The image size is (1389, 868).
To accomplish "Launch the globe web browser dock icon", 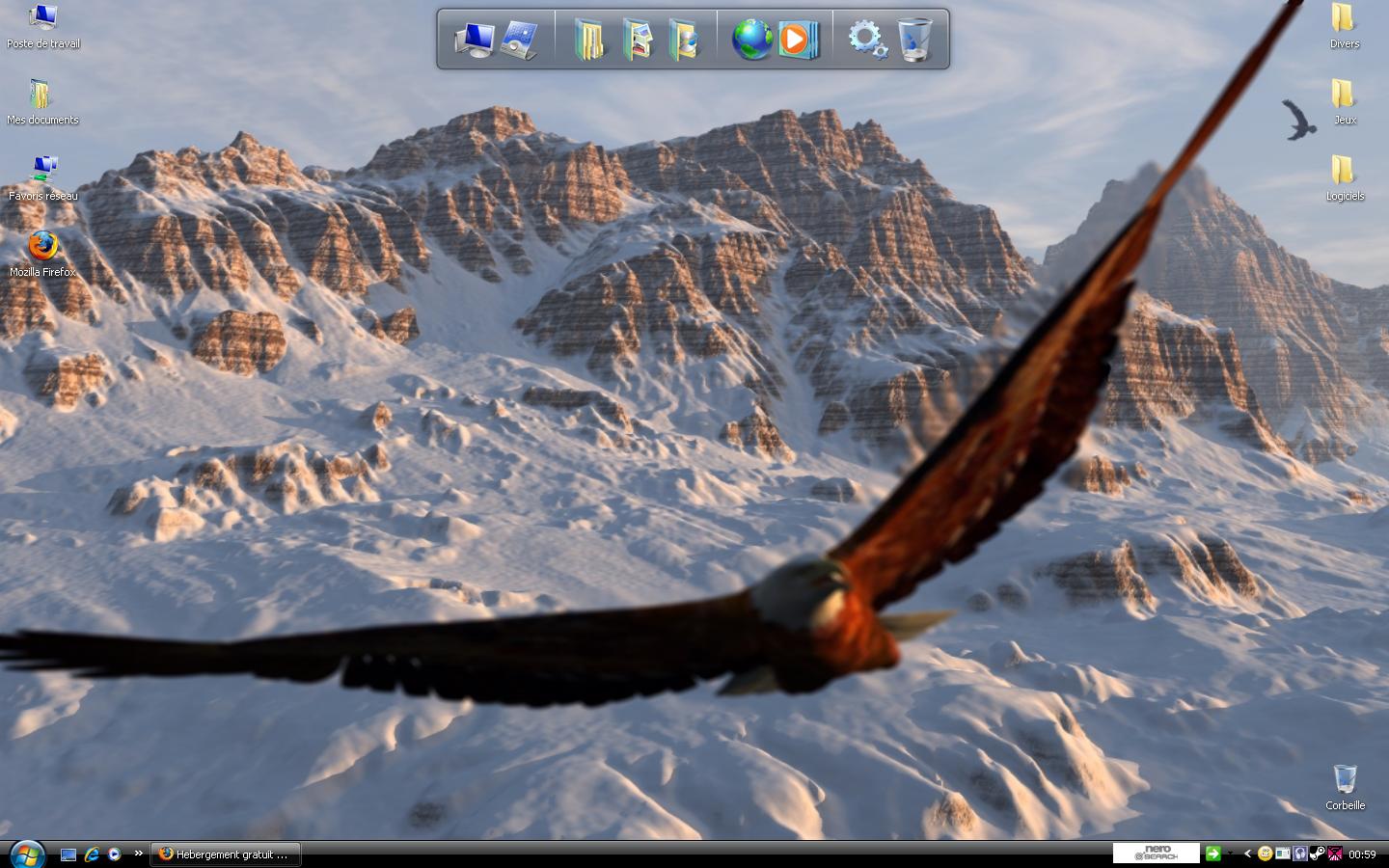I will (751, 40).
